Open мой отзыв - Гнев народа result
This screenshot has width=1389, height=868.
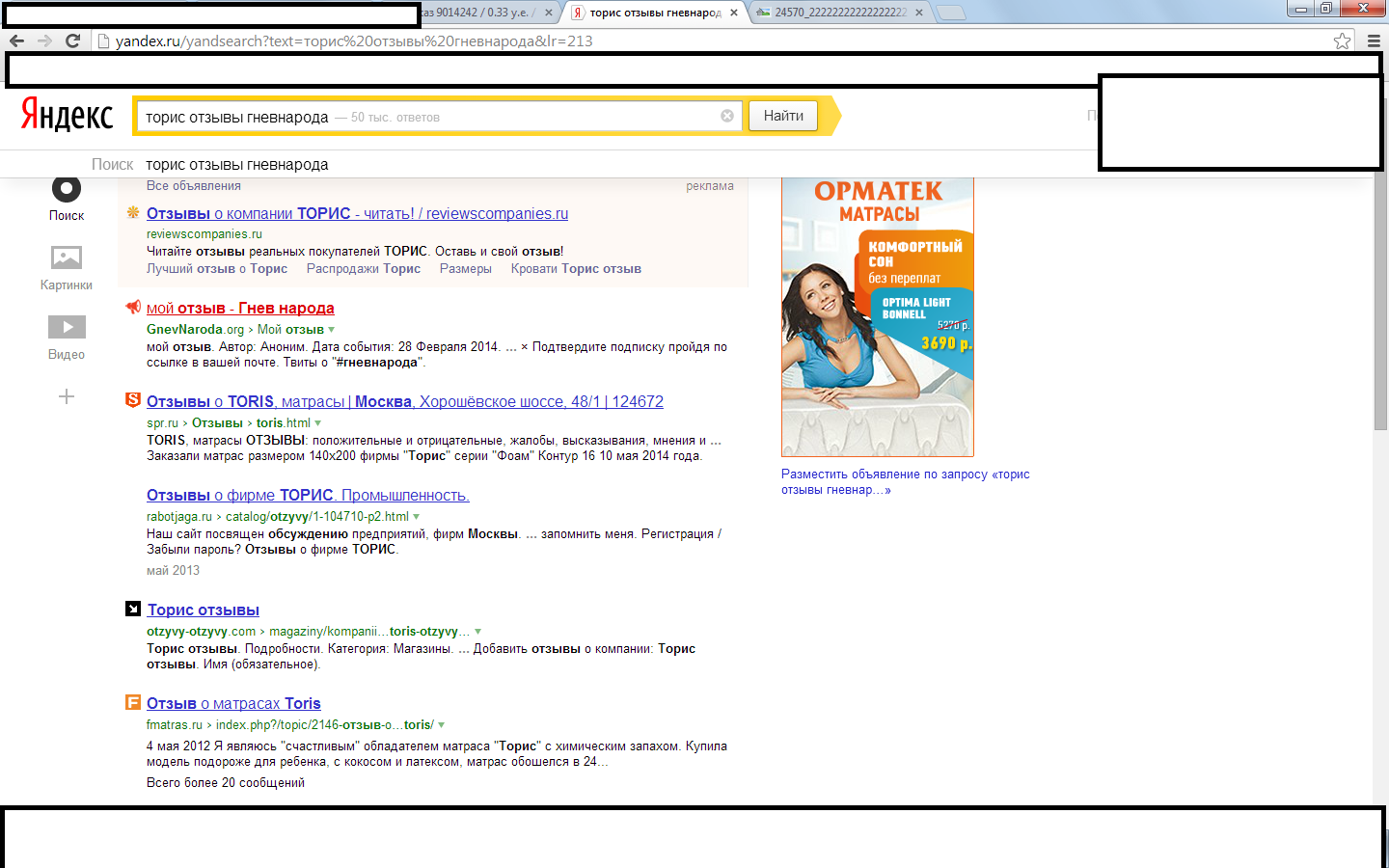point(240,308)
